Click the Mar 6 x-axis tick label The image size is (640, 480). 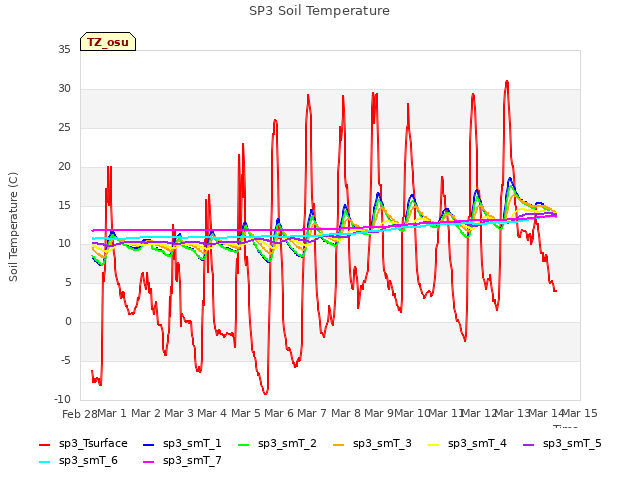279,413
